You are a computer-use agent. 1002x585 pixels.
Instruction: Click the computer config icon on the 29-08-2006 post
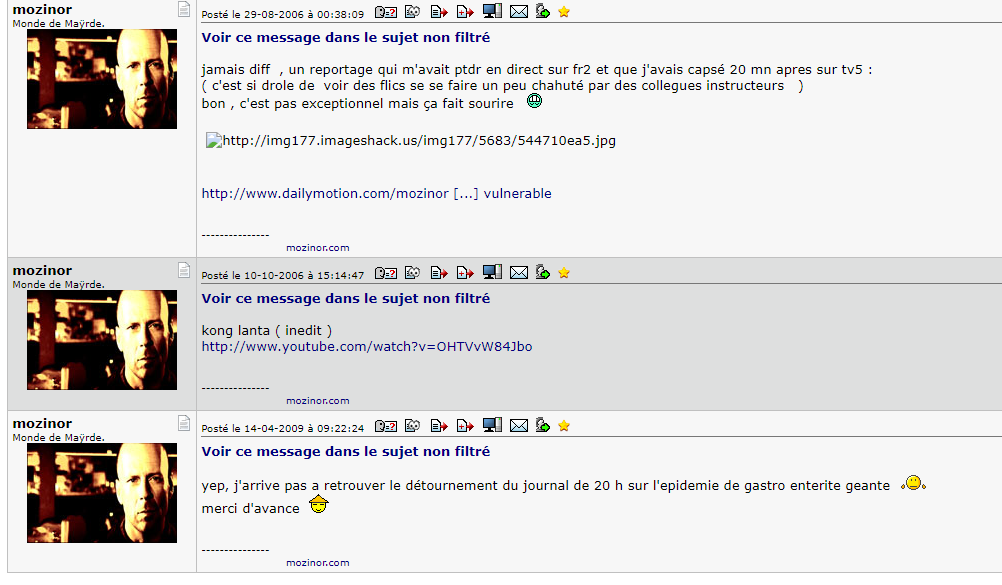[492, 11]
